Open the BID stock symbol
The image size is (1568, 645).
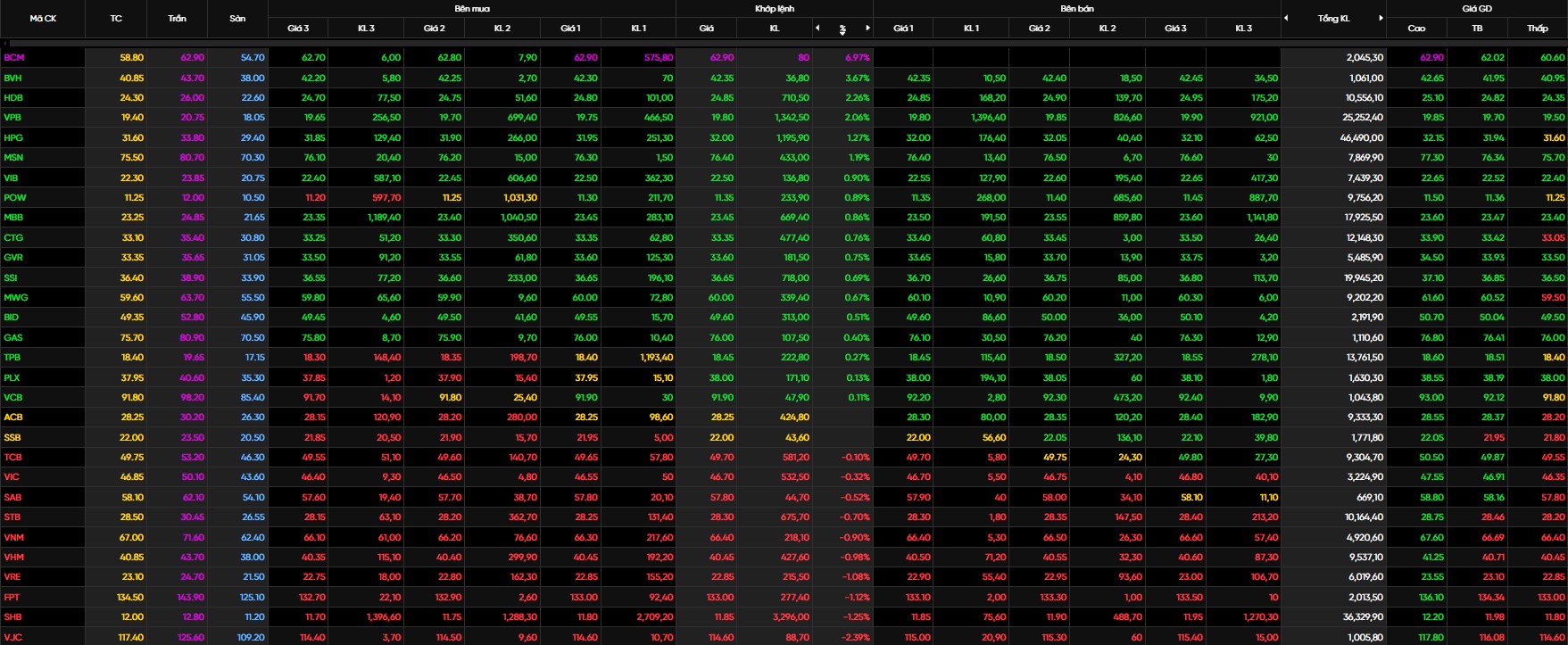click(12, 317)
